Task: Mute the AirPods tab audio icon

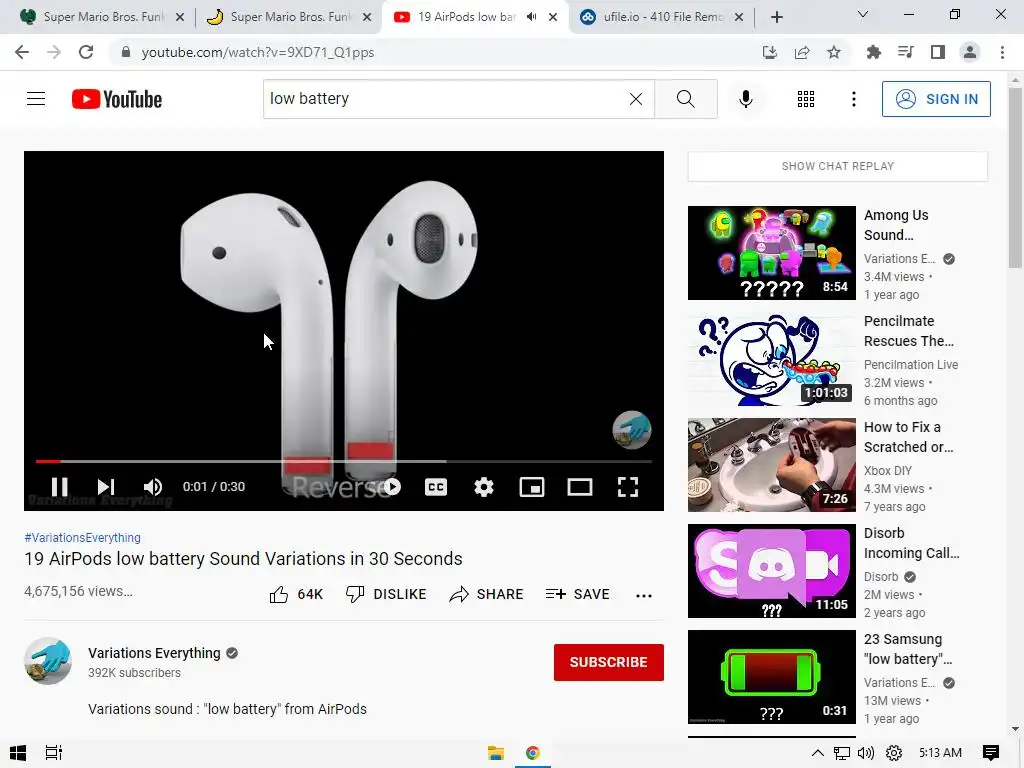Action: coord(532,17)
